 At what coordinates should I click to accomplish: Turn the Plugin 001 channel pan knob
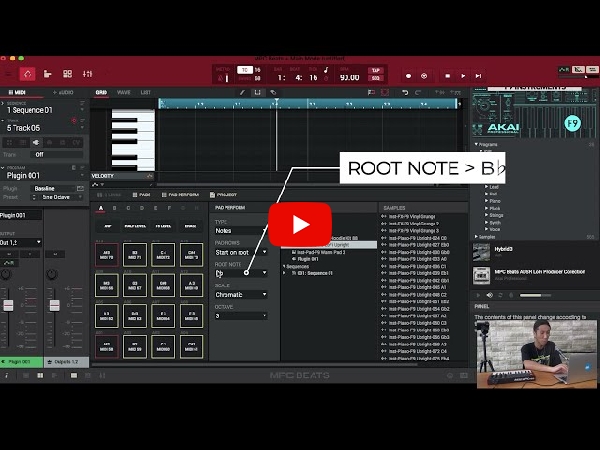6,274
